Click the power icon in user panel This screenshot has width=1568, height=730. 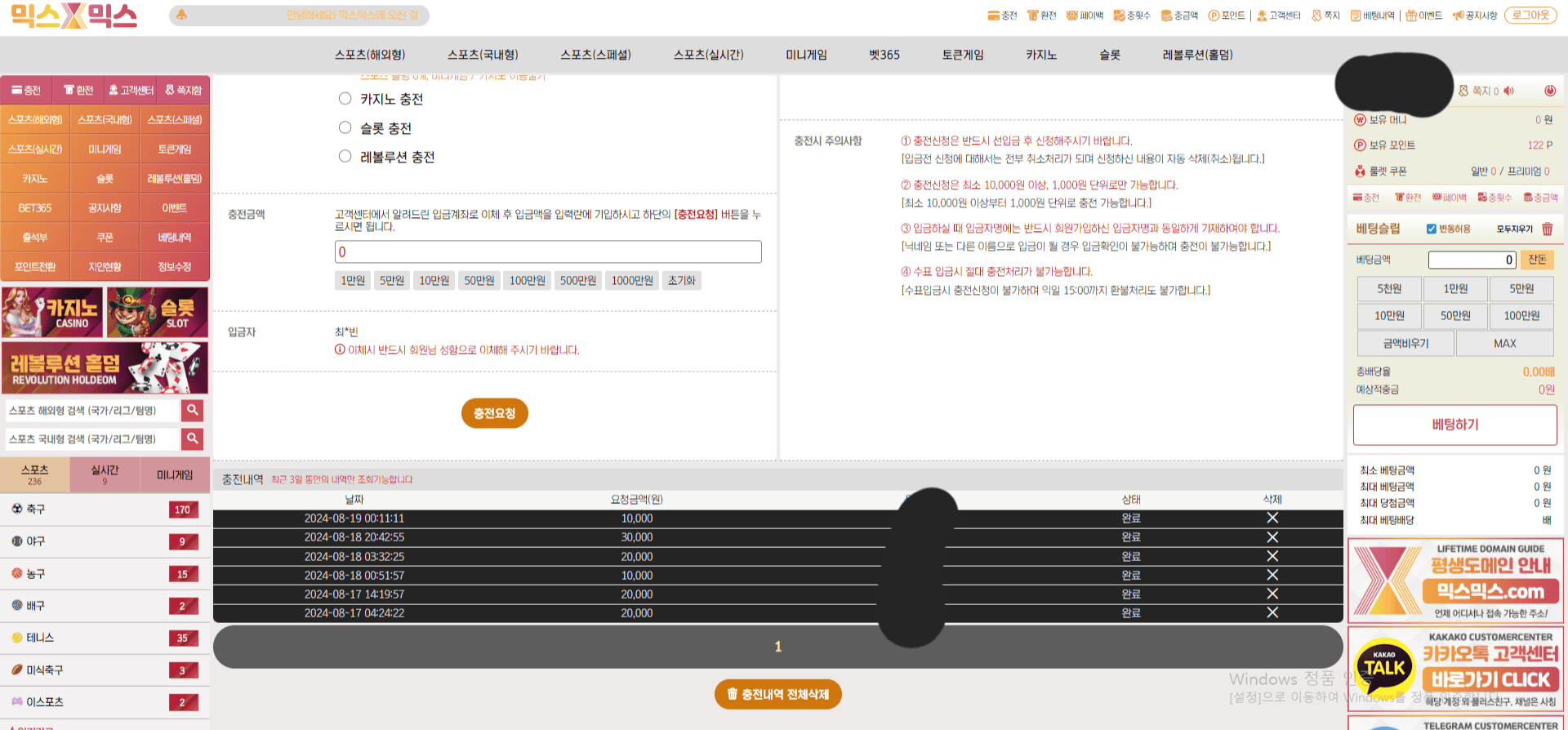click(x=1549, y=91)
